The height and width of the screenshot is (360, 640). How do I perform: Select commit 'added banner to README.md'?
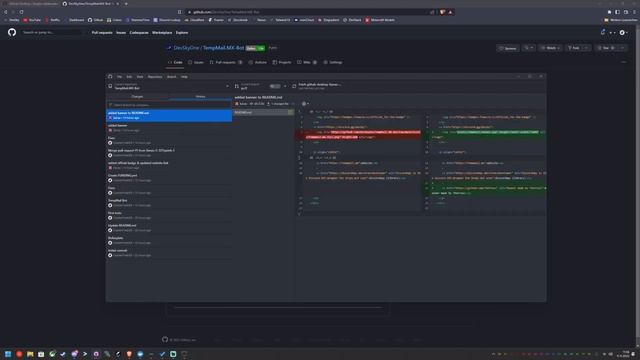(x=169, y=115)
